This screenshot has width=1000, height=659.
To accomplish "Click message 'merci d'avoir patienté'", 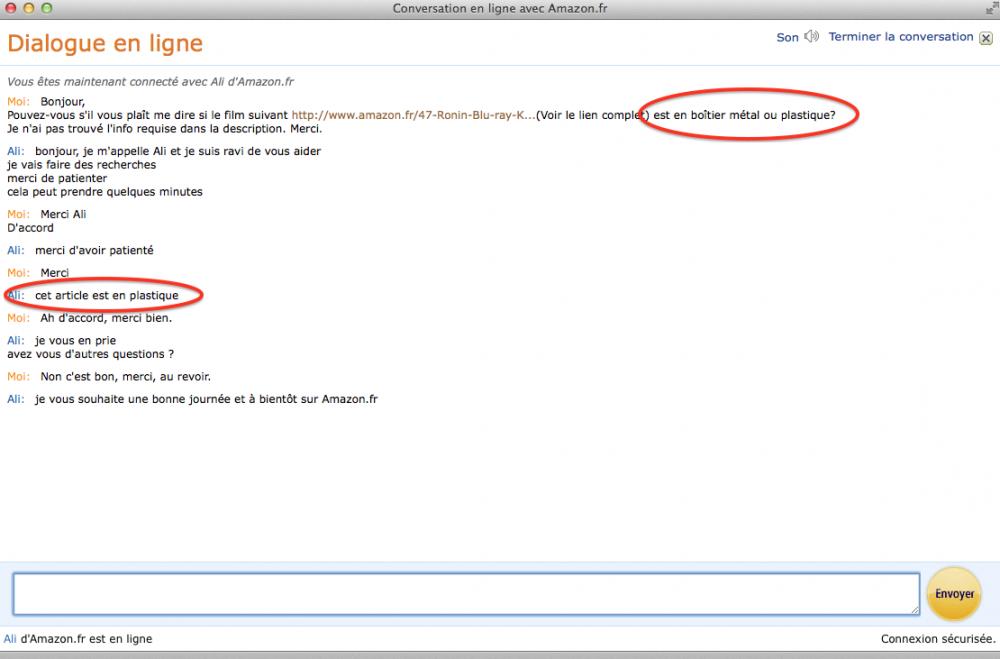I will click(94, 250).
